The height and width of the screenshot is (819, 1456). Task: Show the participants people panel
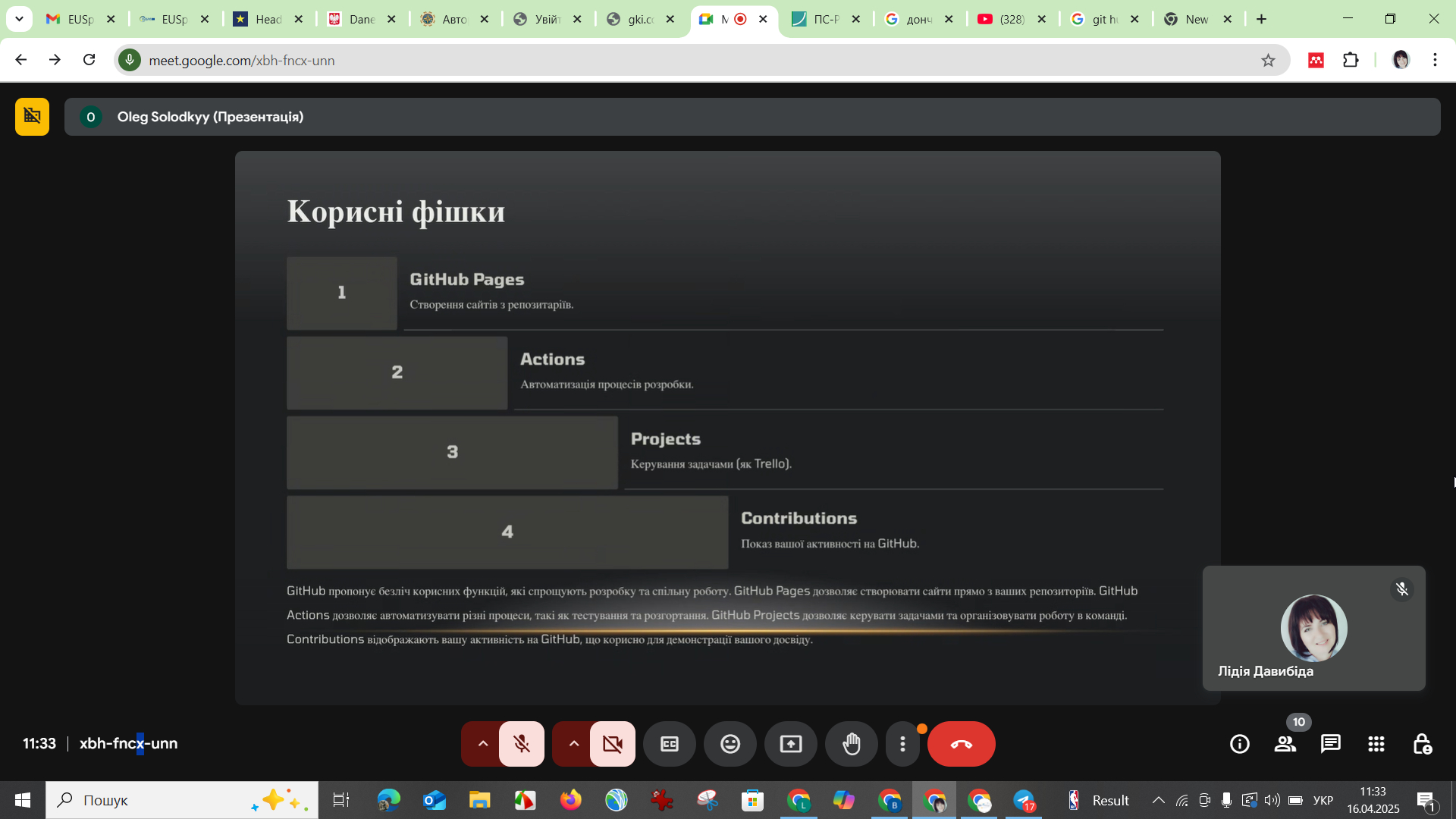(x=1285, y=744)
